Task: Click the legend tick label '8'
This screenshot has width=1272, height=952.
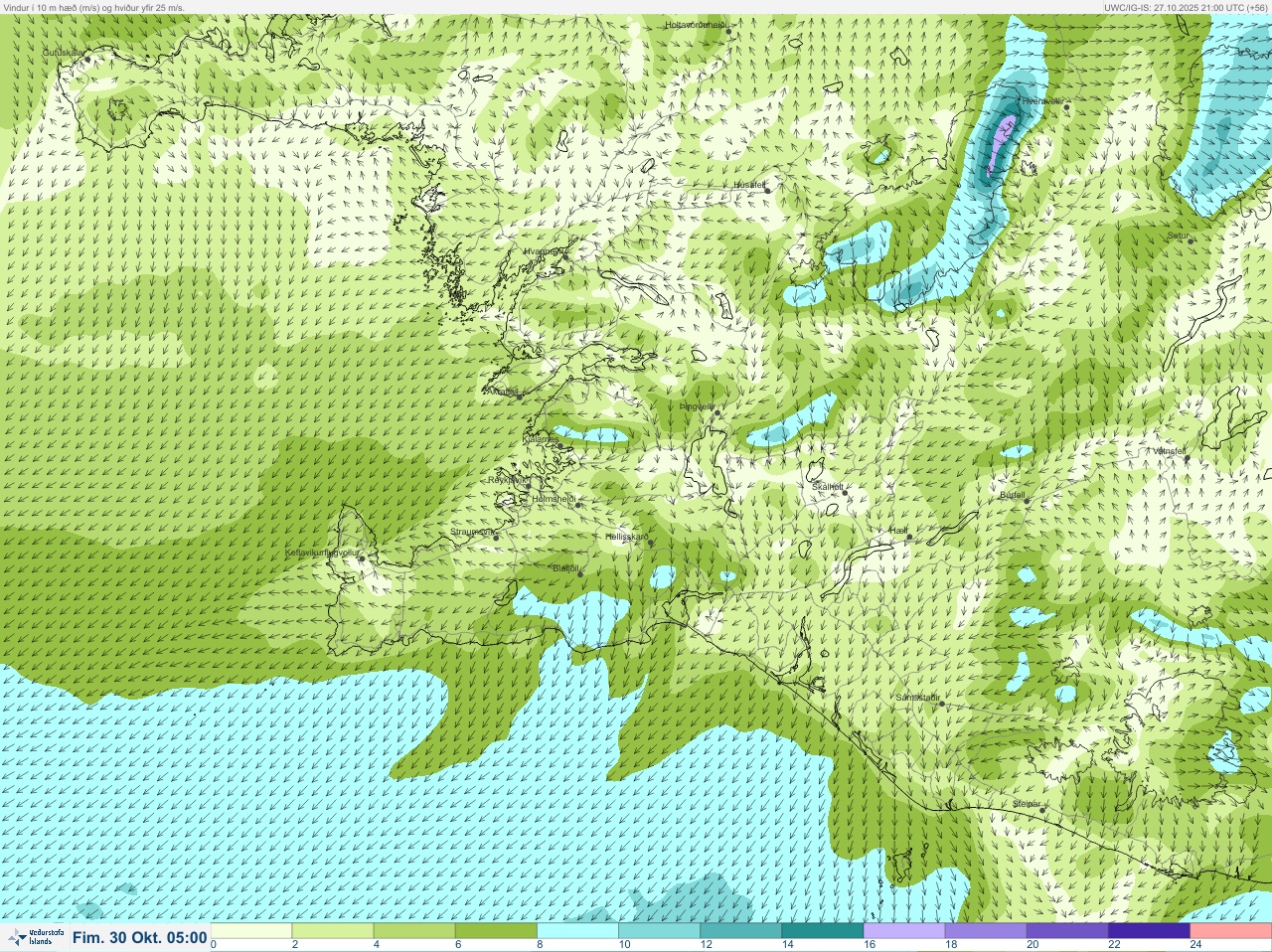Action: point(540,945)
